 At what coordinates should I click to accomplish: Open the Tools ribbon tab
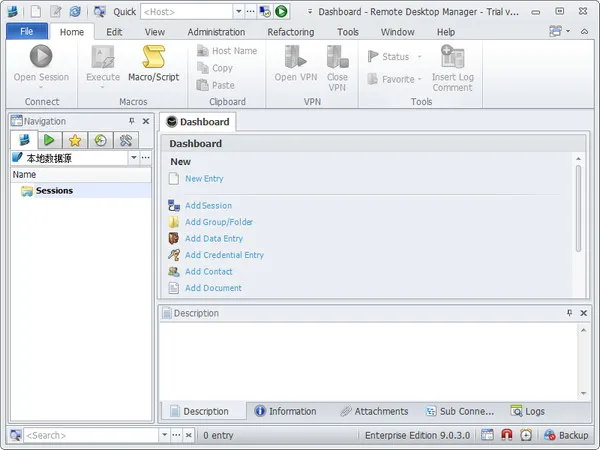[347, 32]
